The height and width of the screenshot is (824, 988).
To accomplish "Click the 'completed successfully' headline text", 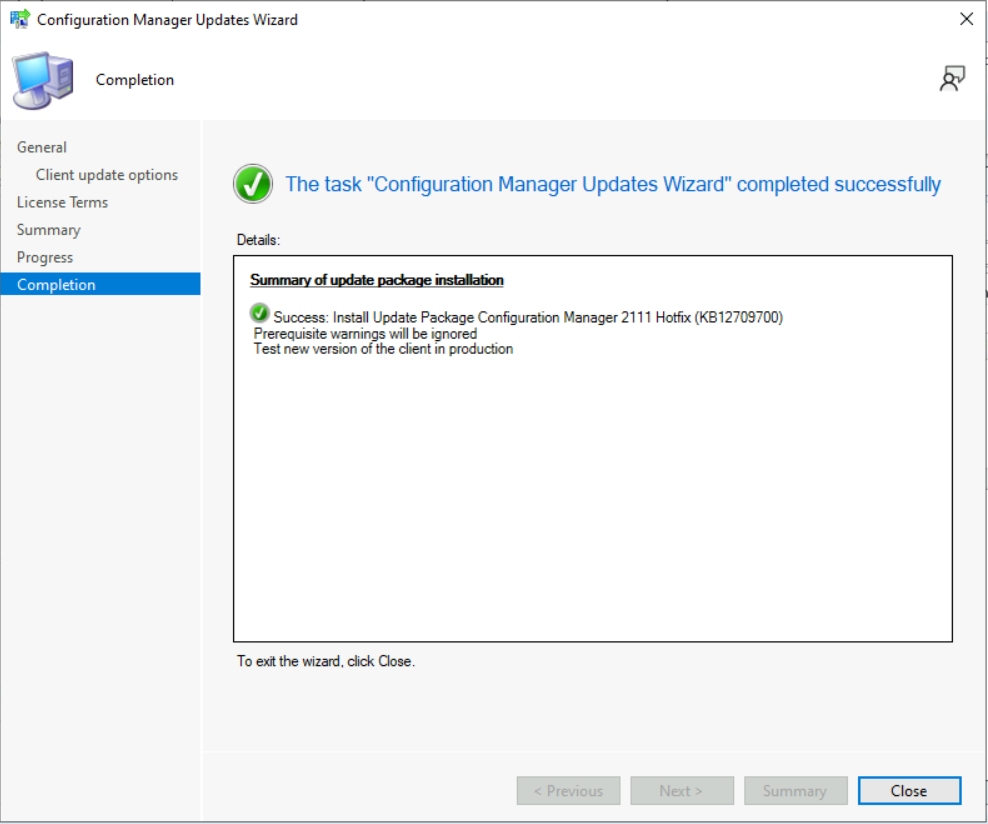I will click(612, 185).
